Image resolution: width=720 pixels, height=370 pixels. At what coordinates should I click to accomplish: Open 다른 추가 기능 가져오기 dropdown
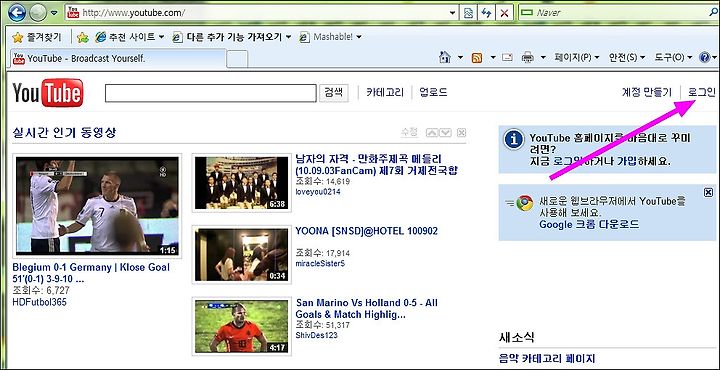[x=232, y=37]
